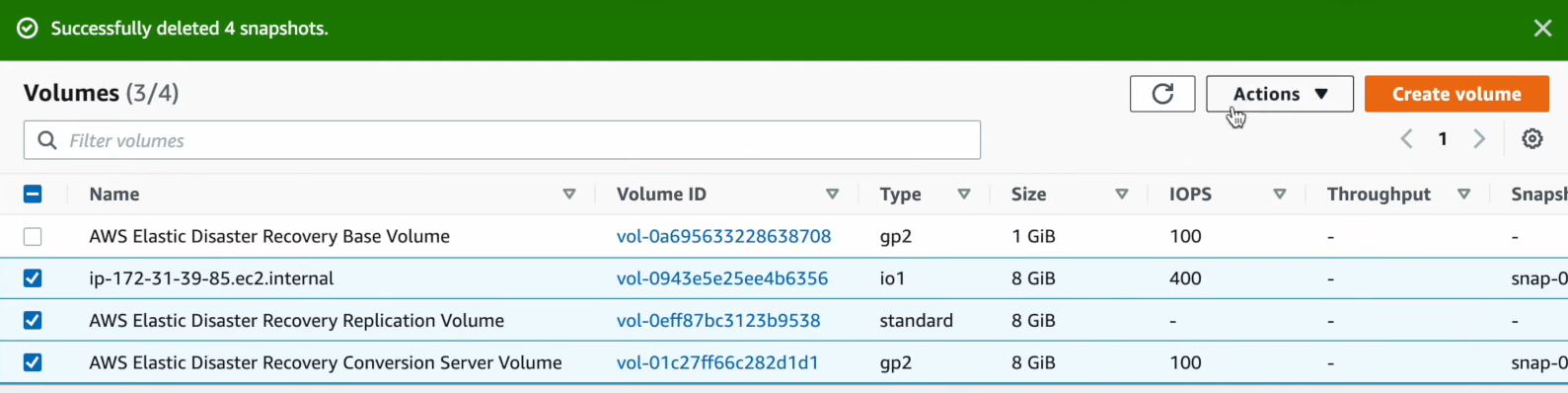Click page number 1 indicator
Image resolution: width=1568 pixels, height=393 pixels.
click(1443, 139)
